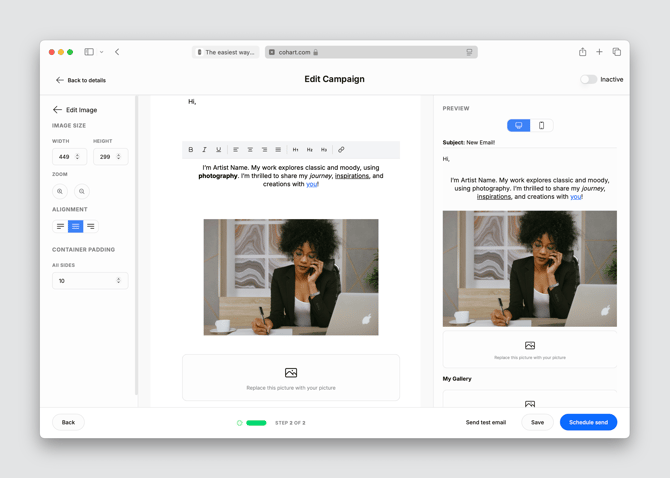Image resolution: width=670 pixels, height=478 pixels.
Task: Click the underline formatting icon
Action: (218, 150)
